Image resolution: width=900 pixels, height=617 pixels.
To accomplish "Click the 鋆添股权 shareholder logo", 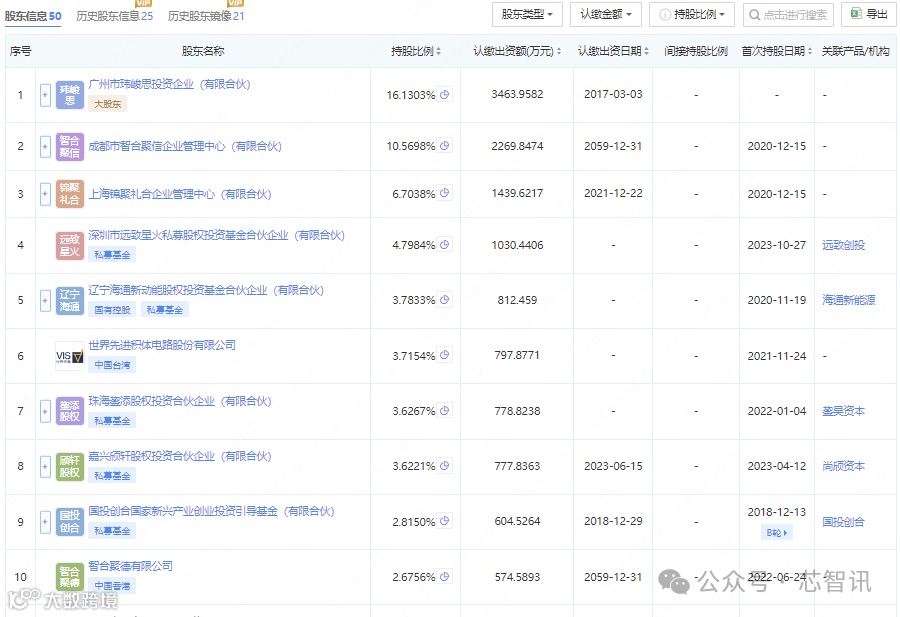I will point(70,411).
